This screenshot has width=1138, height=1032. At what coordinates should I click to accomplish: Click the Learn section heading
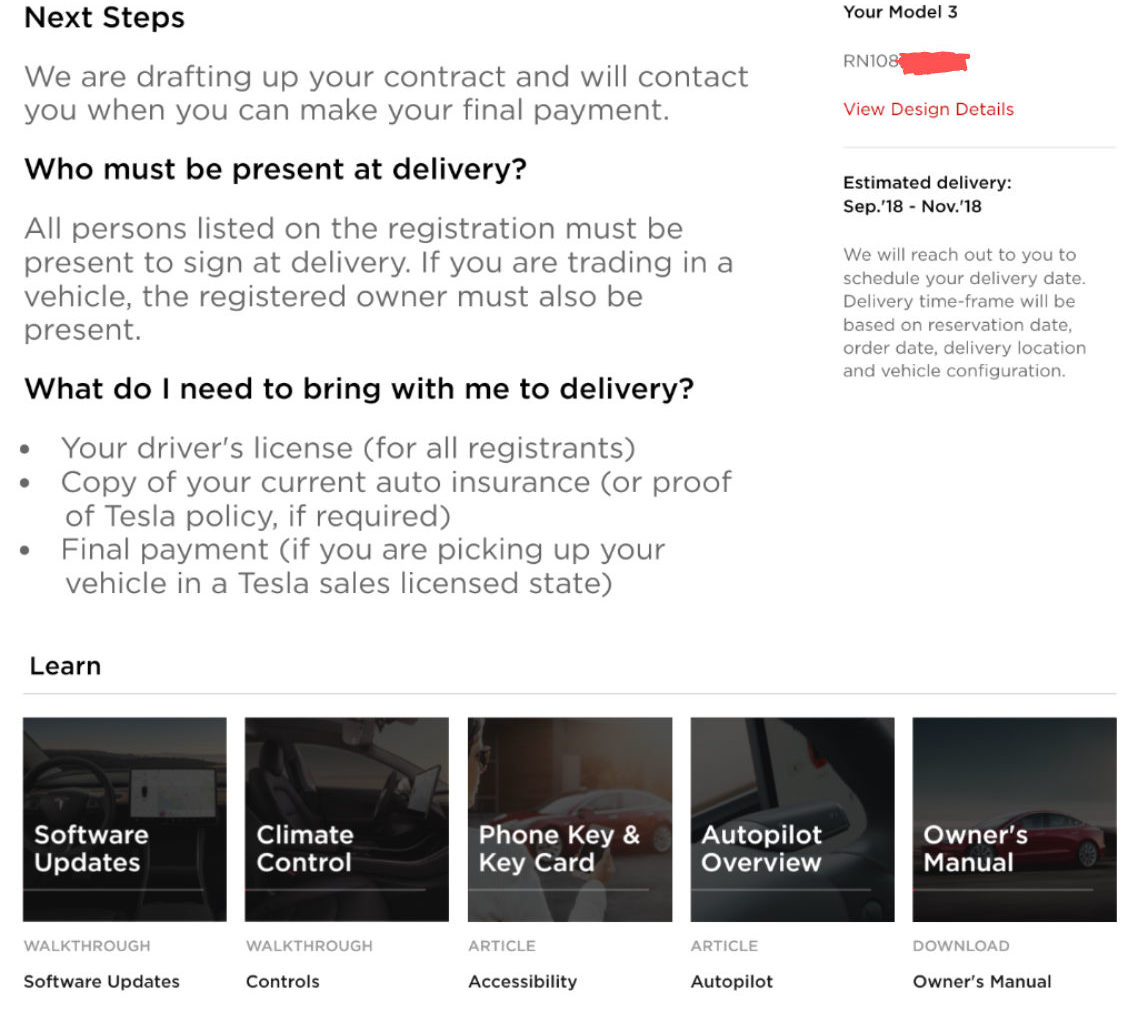click(65, 666)
